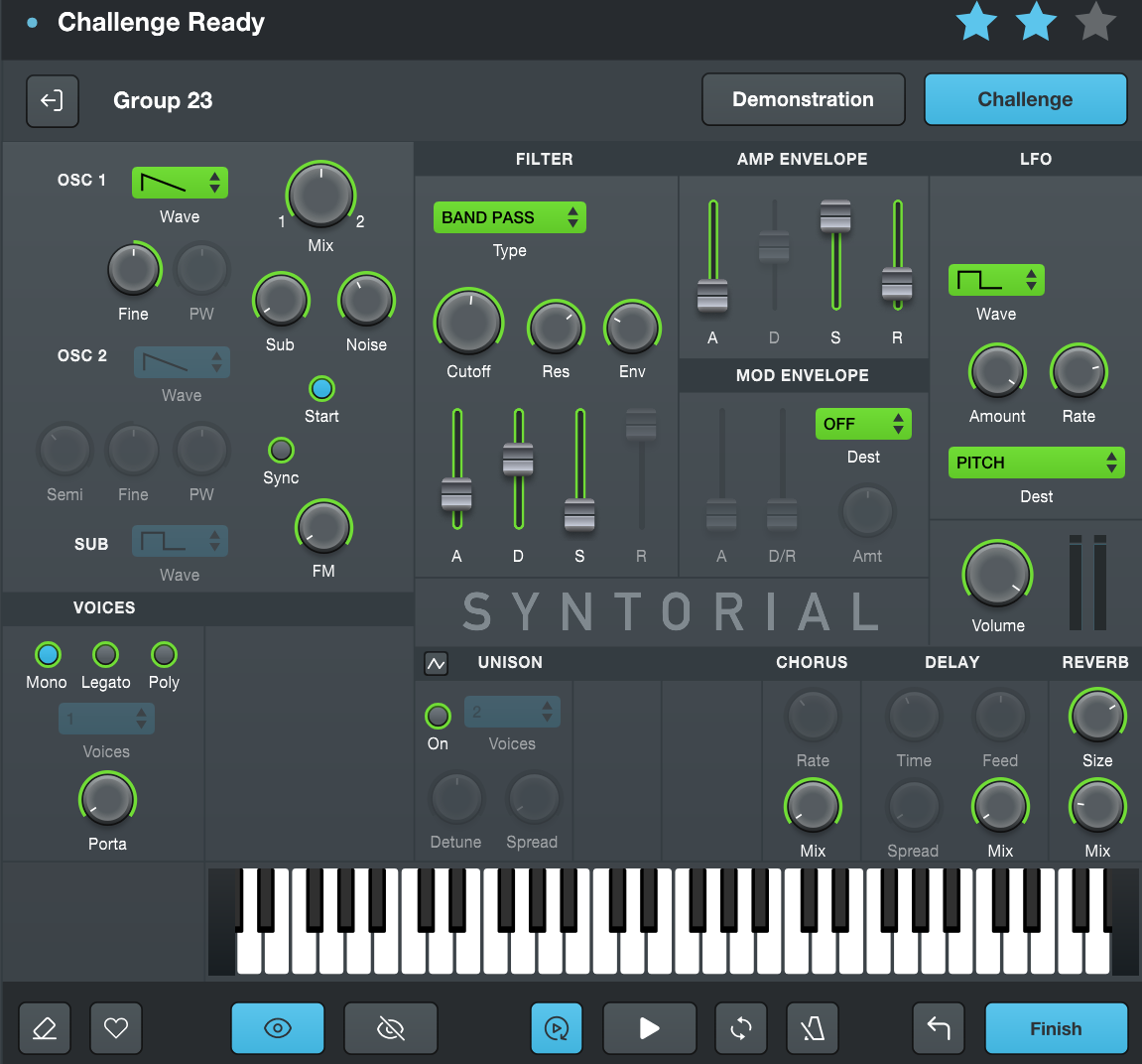Click the undo arrow icon

pyautogui.click(x=939, y=1028)
